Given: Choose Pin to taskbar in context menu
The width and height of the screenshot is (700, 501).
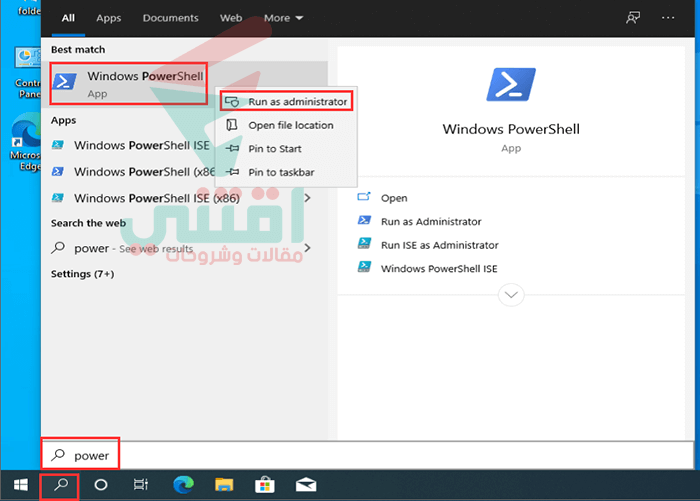Looking at the screenshot, I should pyautogui.click(x=287, y=172).
